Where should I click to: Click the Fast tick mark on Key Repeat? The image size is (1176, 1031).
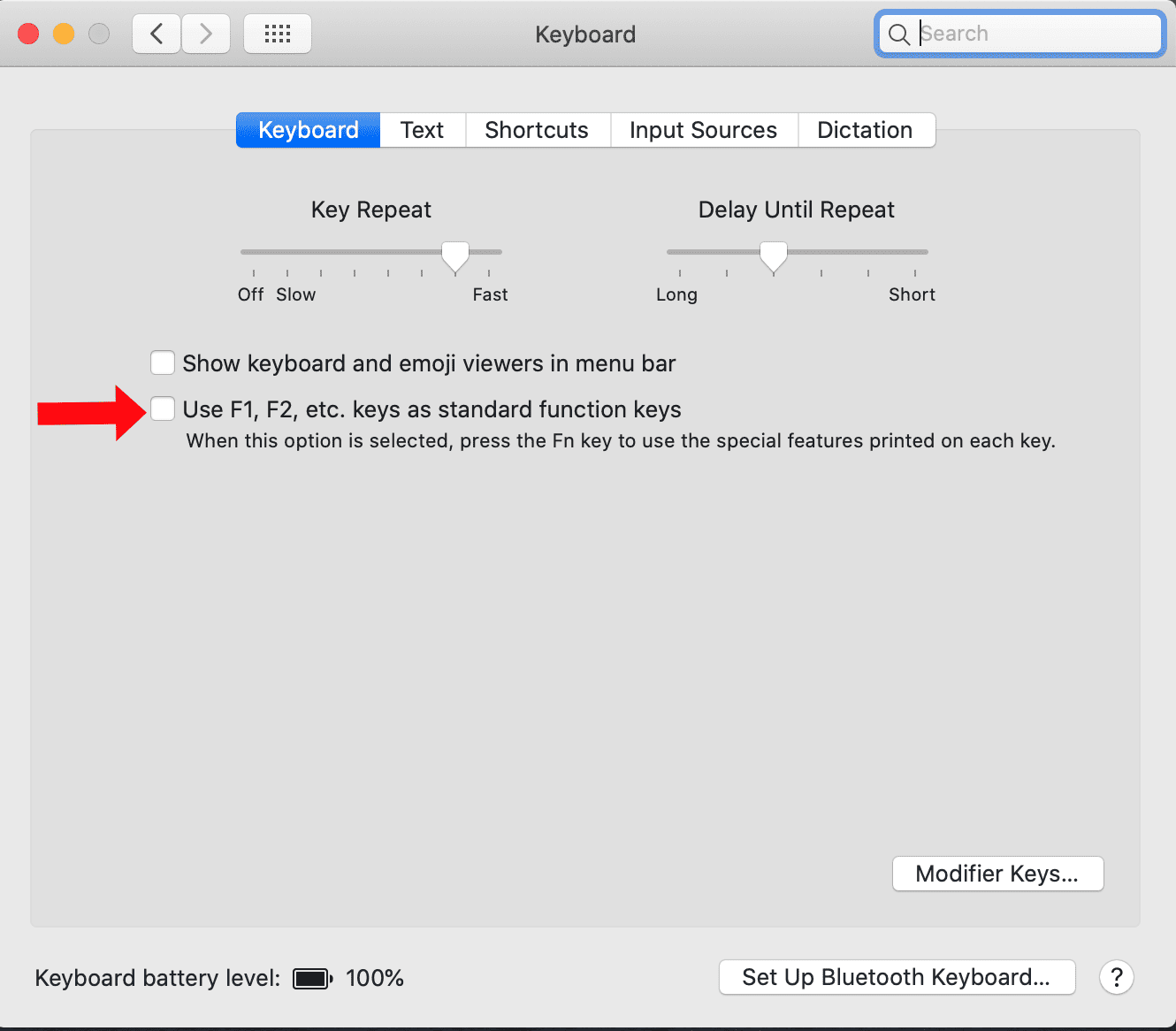(488, 274)
